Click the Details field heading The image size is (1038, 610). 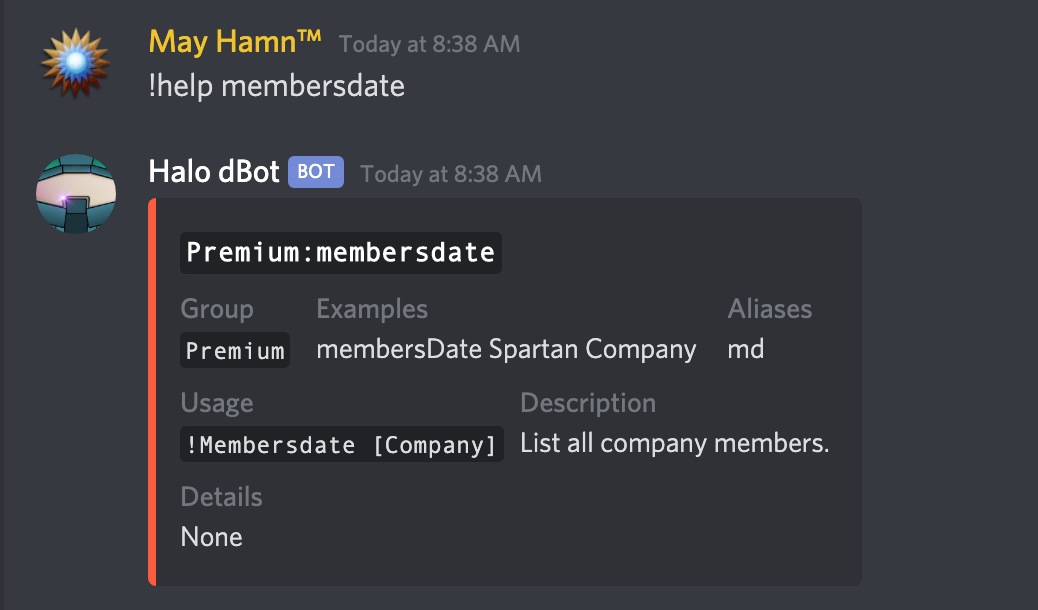[x=221, y=496]
